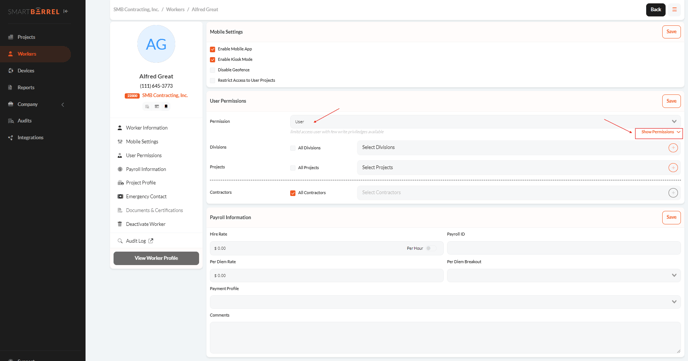This screenshot has height=361, width=688.
Task: Select Emergency Contact in worker menu
Action: (x=146, y=197)
